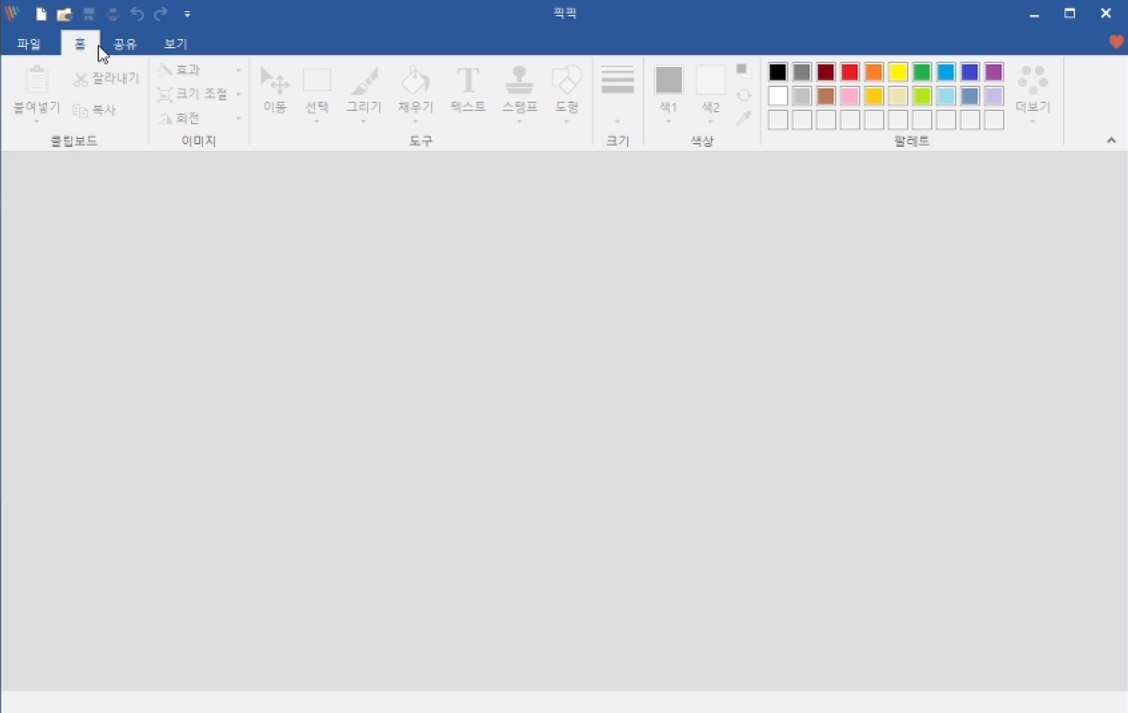The width and height of the screenshot is (1128, 713).
Task: Switch to the 보기 tab
Action: tap(176, 44)
